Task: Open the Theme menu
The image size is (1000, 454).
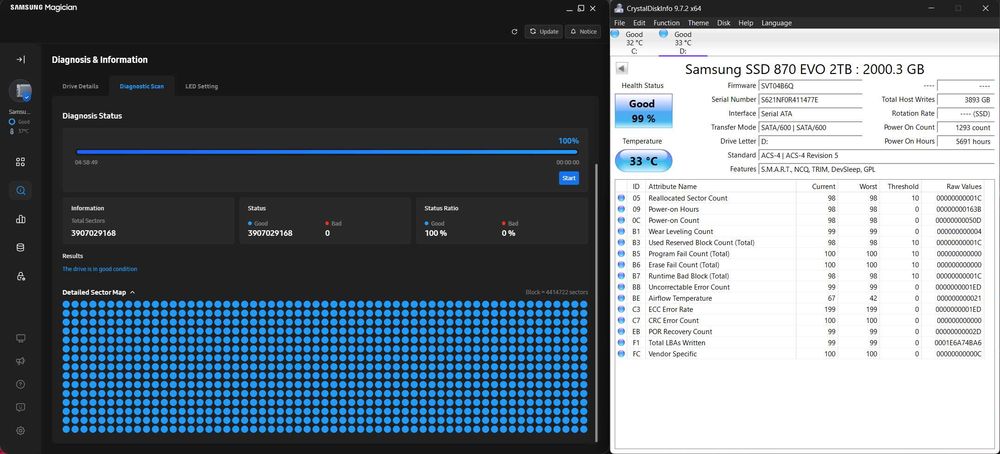Action: point(698,23)
